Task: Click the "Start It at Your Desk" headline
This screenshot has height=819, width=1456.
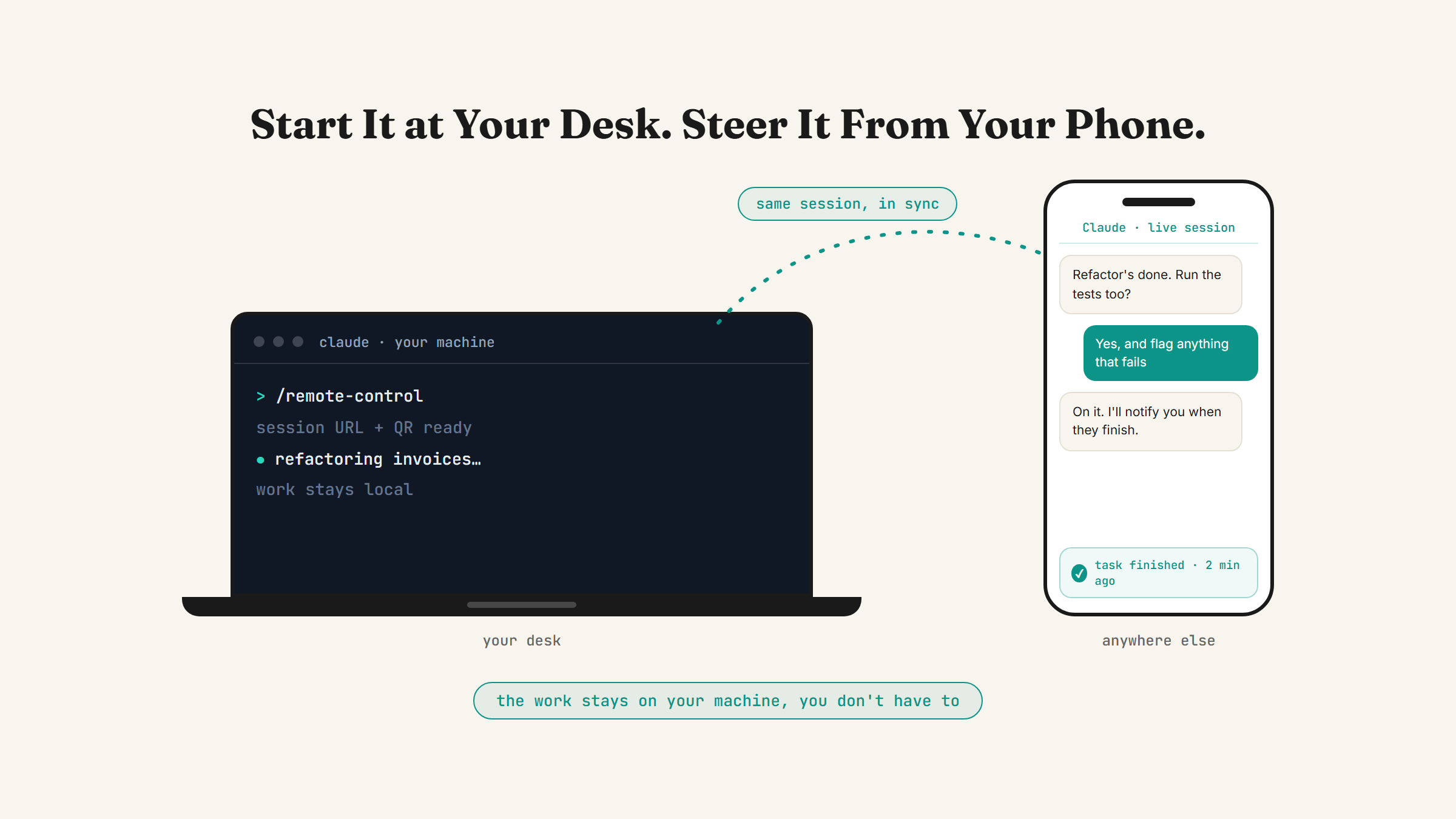Action: tap(728, 124)
